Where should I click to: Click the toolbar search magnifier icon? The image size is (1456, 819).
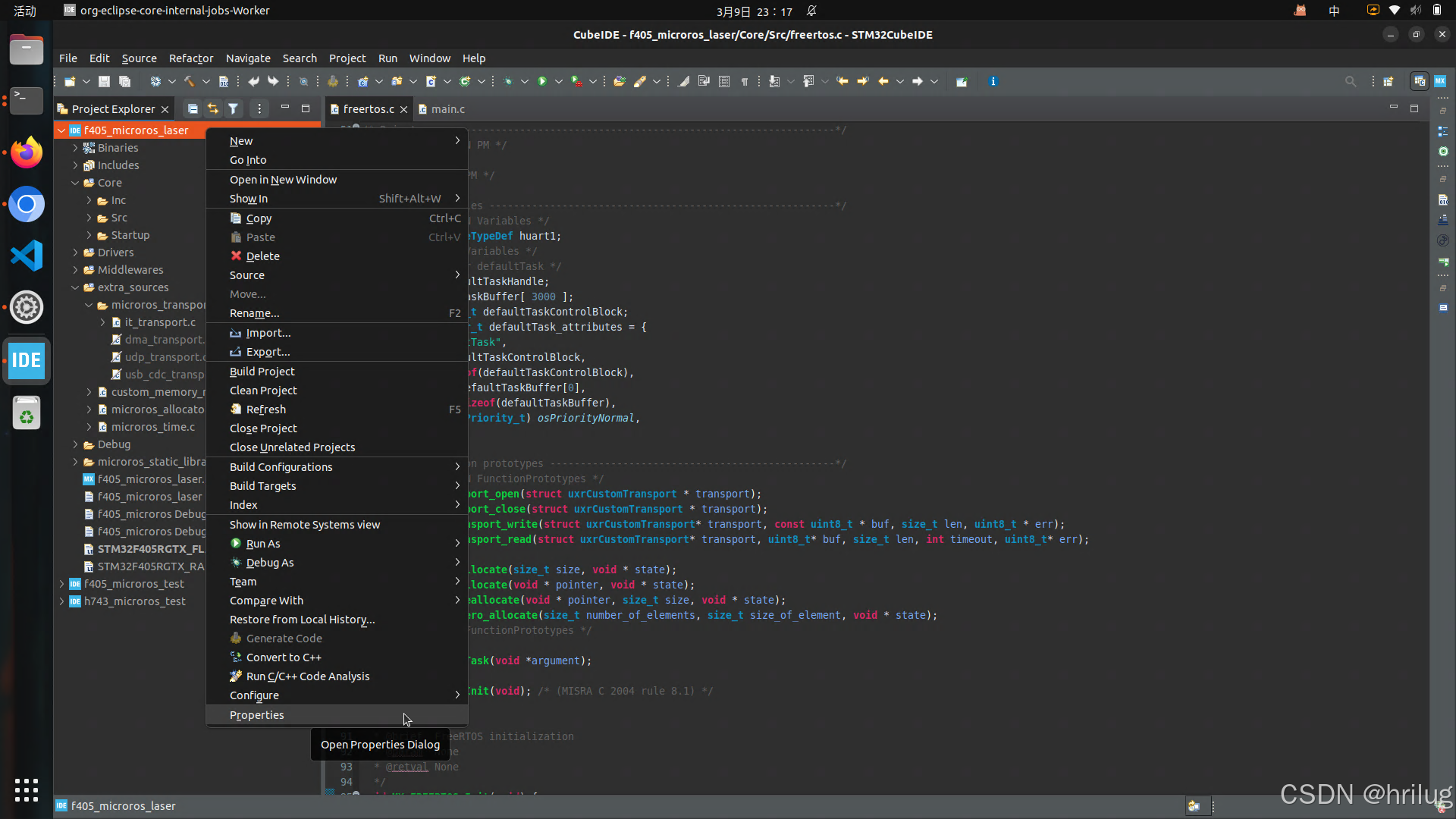pos(1351,81)
